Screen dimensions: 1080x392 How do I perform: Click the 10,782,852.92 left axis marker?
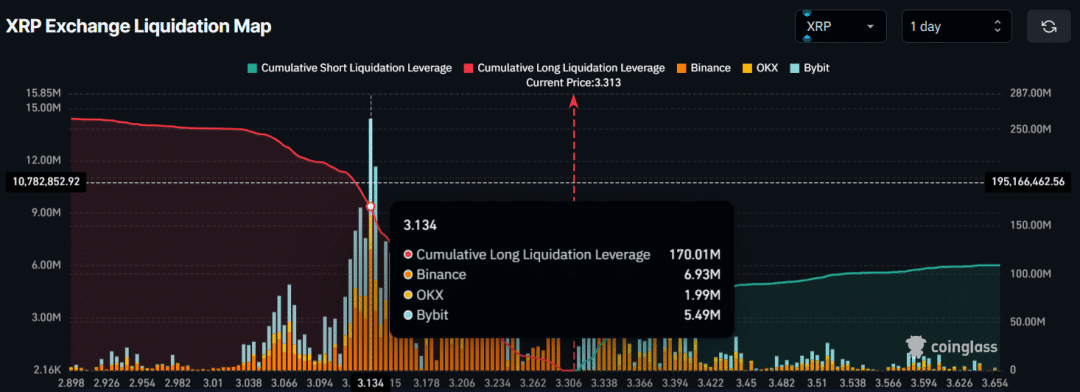tap(45, 183)
